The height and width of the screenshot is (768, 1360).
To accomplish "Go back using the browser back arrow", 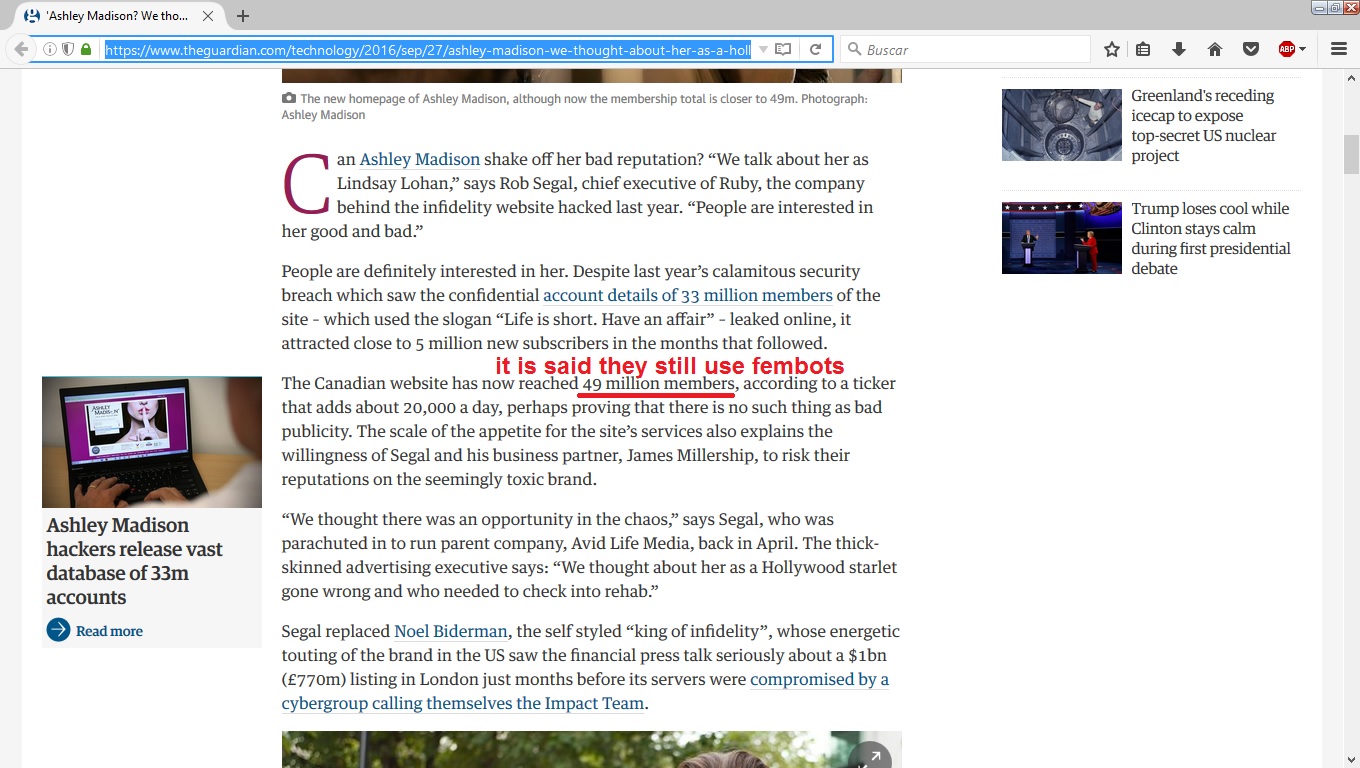I will tap(20, 49).
